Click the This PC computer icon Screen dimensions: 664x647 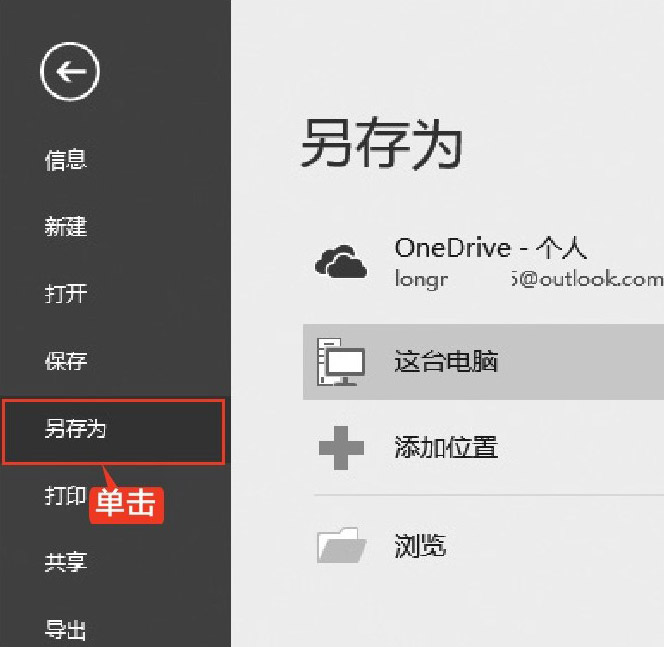coord(341,362)
